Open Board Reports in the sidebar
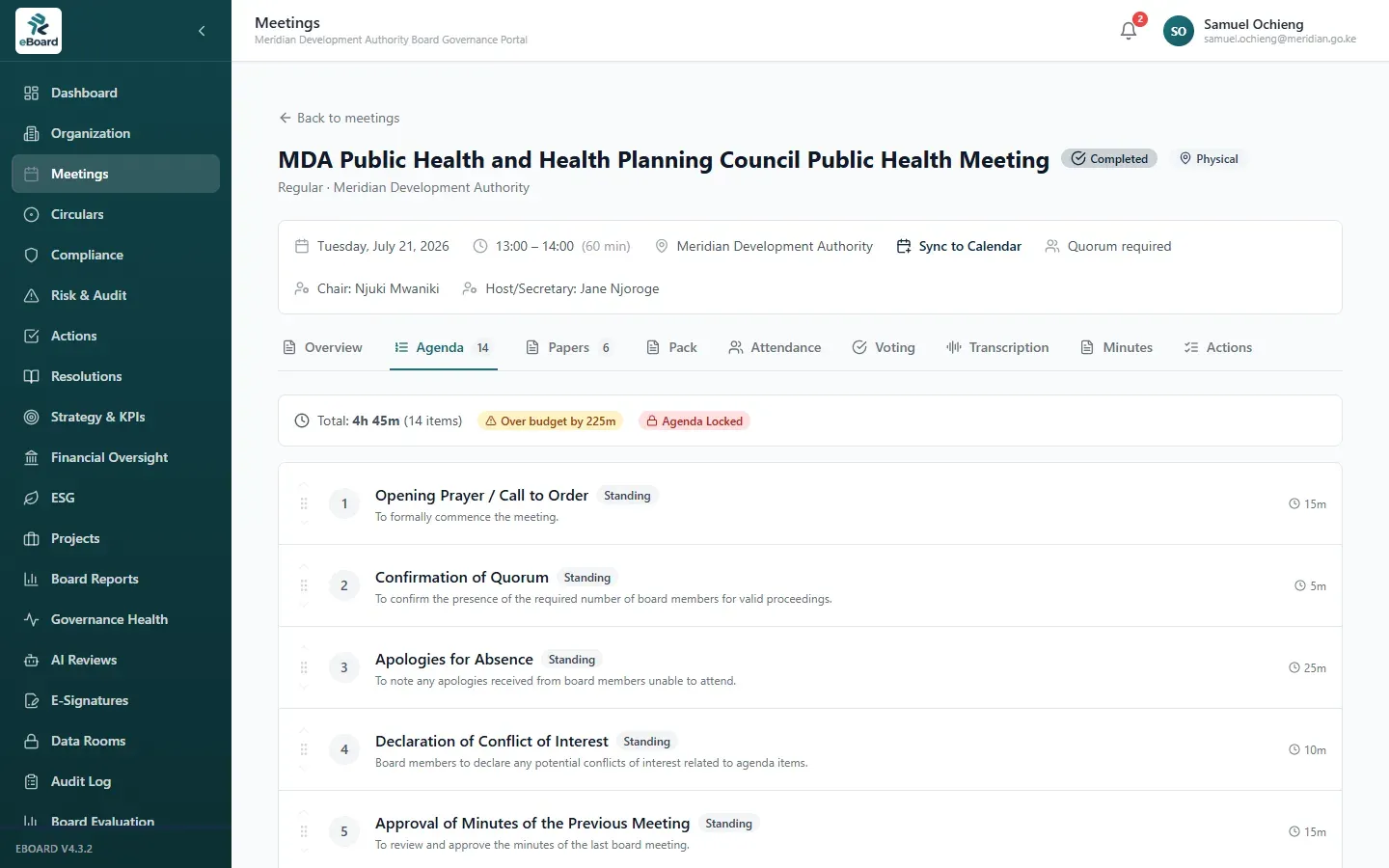The height and width of the screenshot is (868, 1389). coord(116,579)
